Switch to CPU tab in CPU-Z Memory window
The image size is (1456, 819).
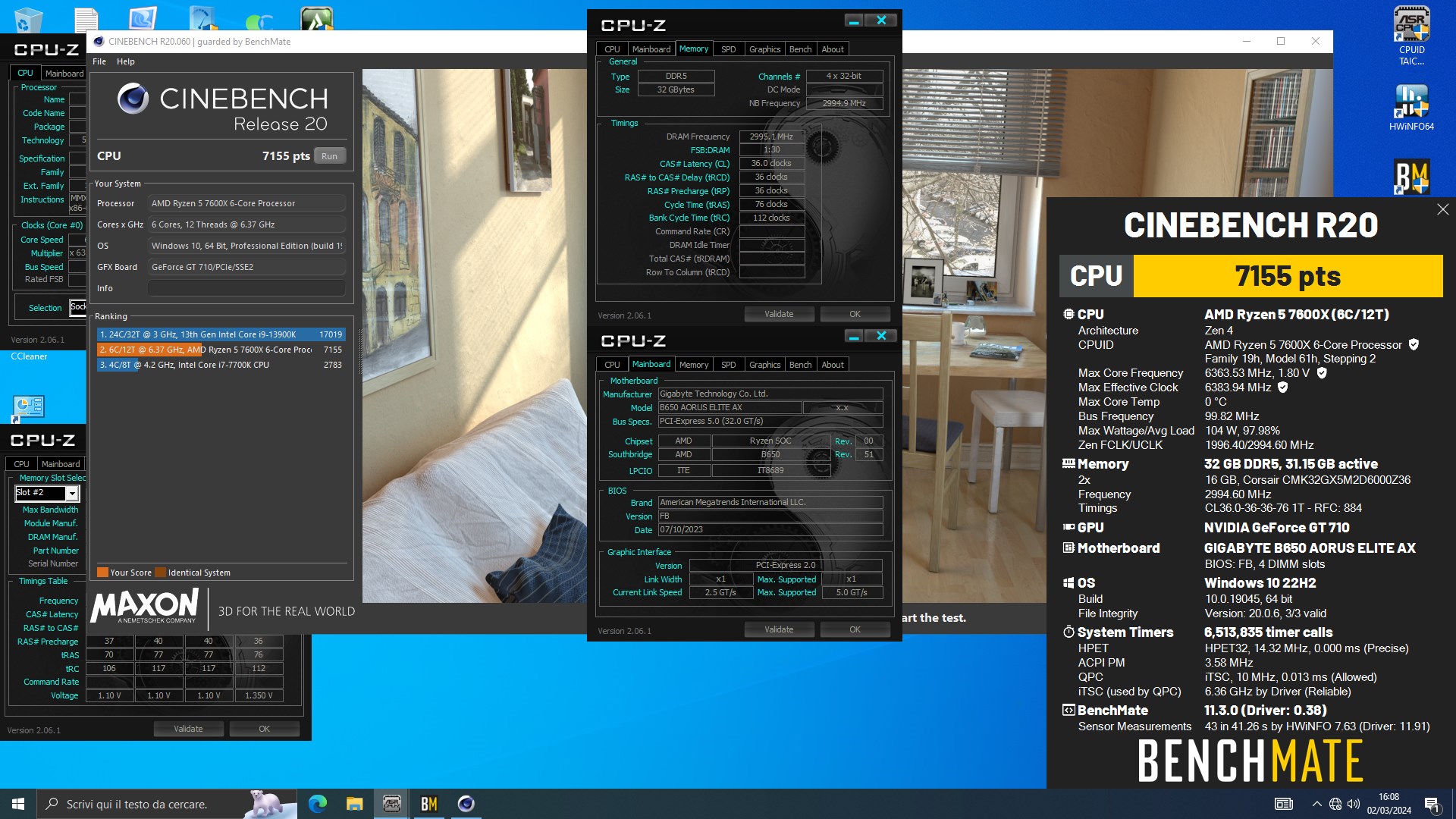point(612,49)
